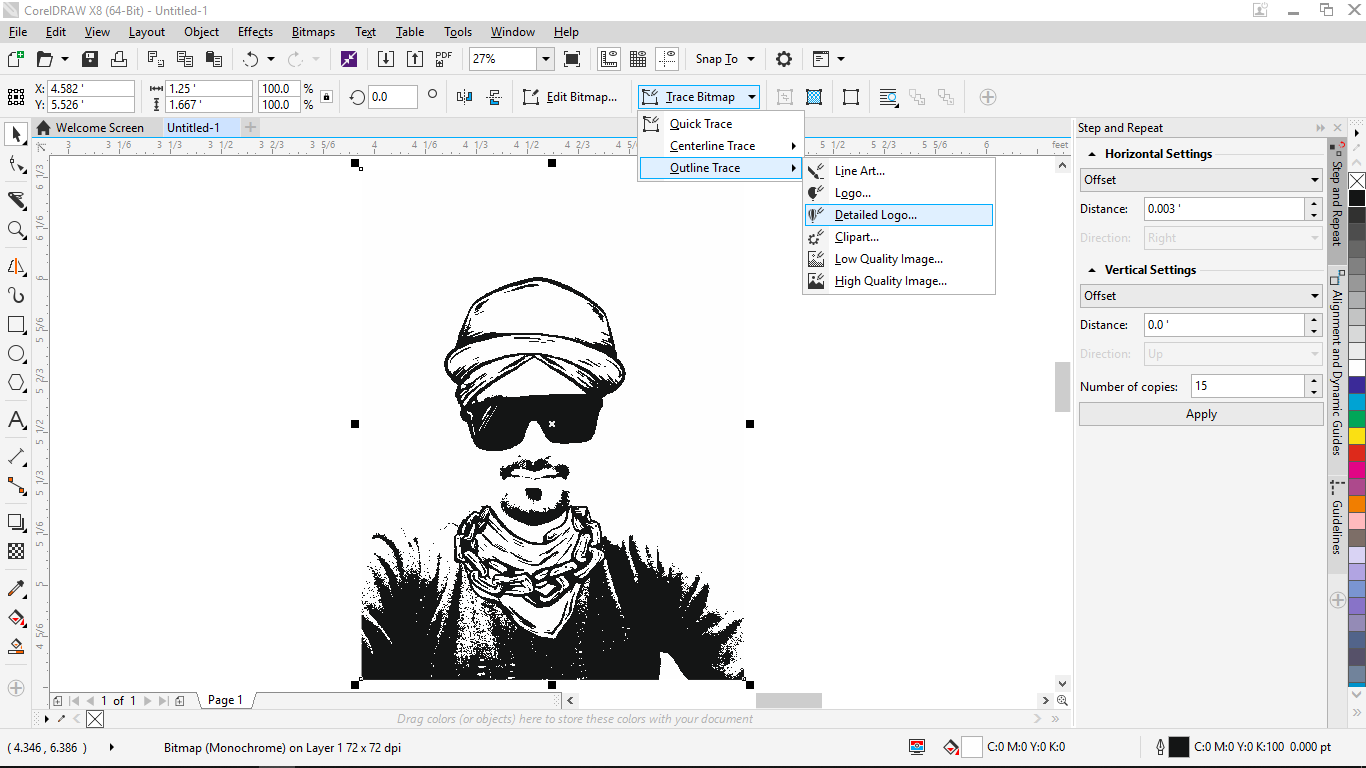The height and width of the screenshot is (768, 1366).
Task: Click the Apply button in Step and Repeat
Action: [1200, 414]
